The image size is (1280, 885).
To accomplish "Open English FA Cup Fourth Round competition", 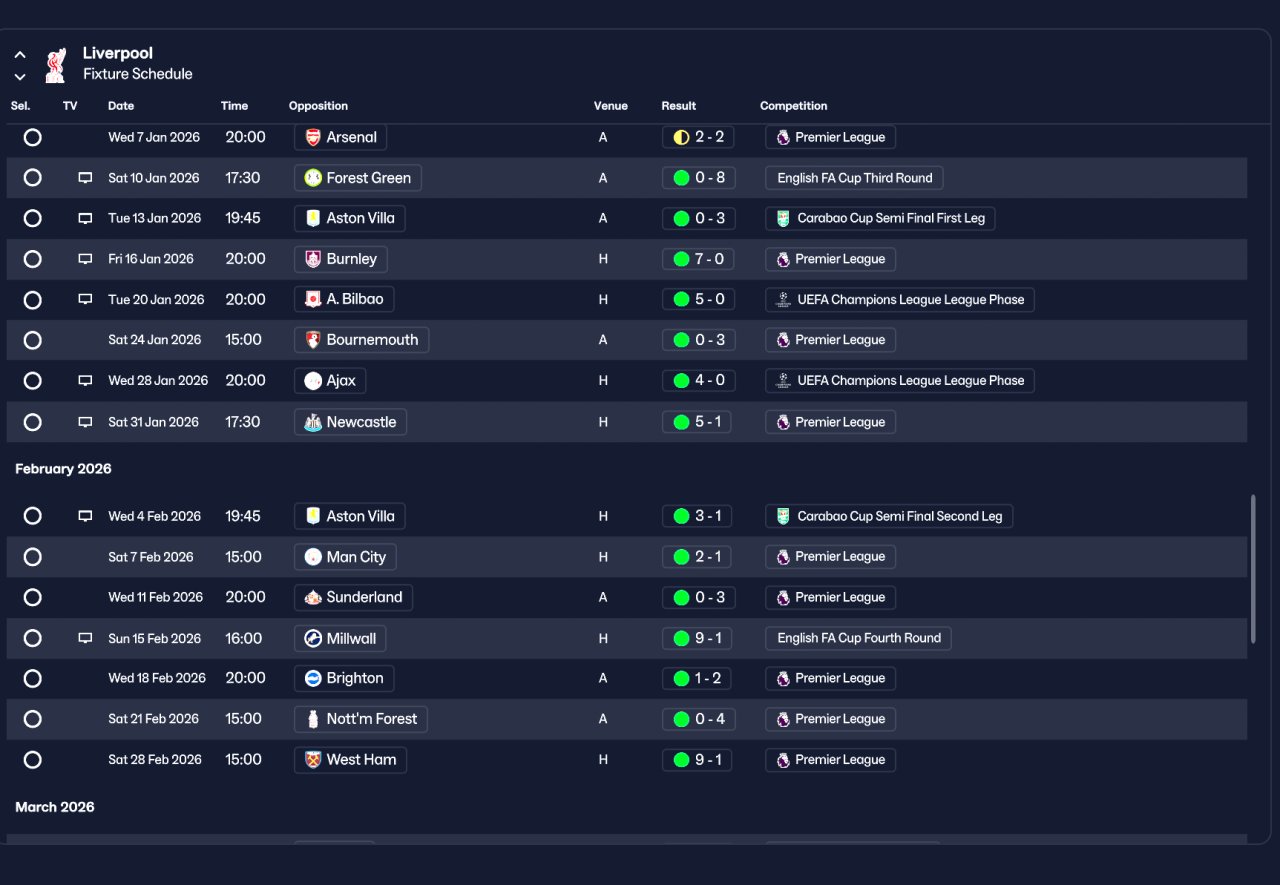I will (858, 638).
